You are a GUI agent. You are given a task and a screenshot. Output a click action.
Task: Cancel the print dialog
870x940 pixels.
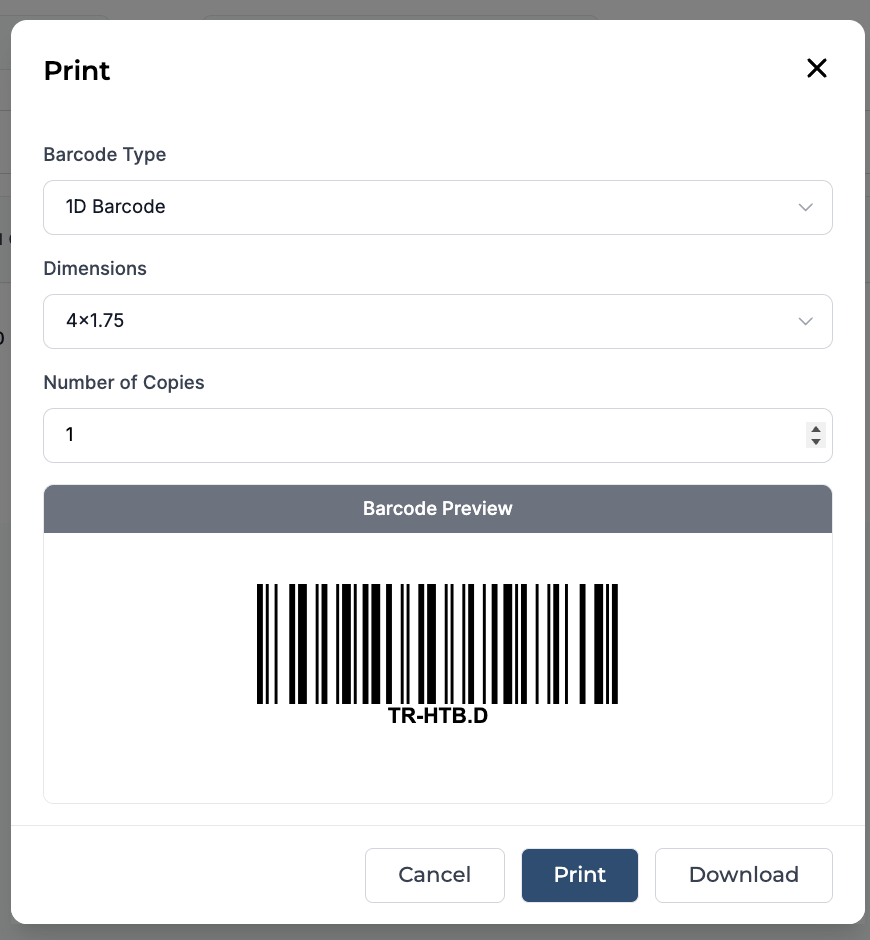click(435, 875)
